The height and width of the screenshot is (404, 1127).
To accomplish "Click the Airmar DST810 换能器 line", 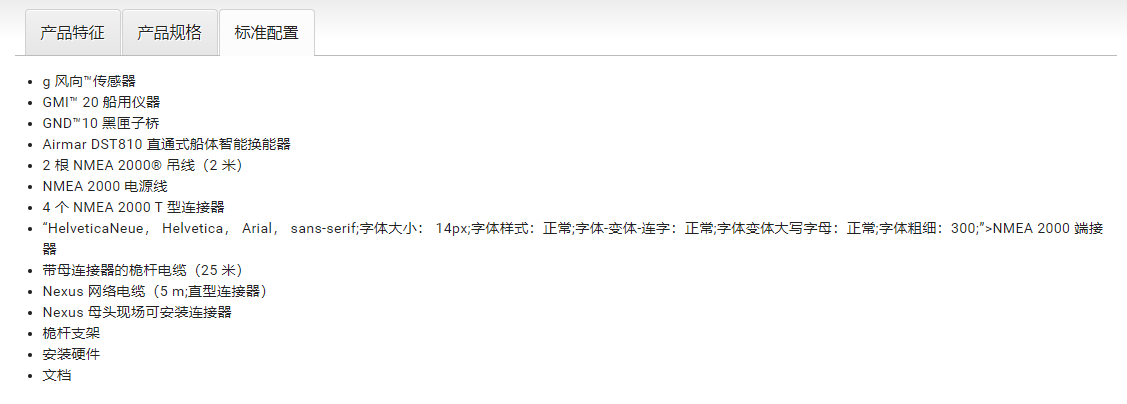I will [167, 144].
